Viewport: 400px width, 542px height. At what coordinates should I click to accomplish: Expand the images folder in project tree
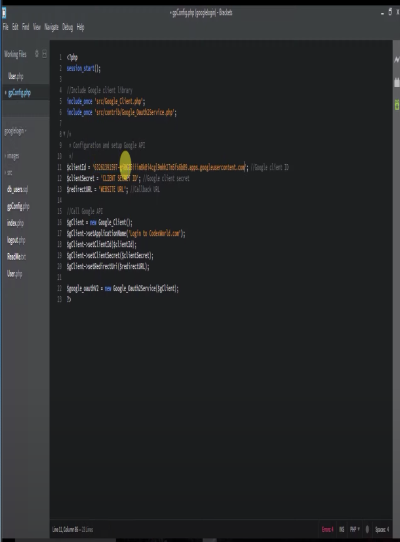tap(13, 156)
